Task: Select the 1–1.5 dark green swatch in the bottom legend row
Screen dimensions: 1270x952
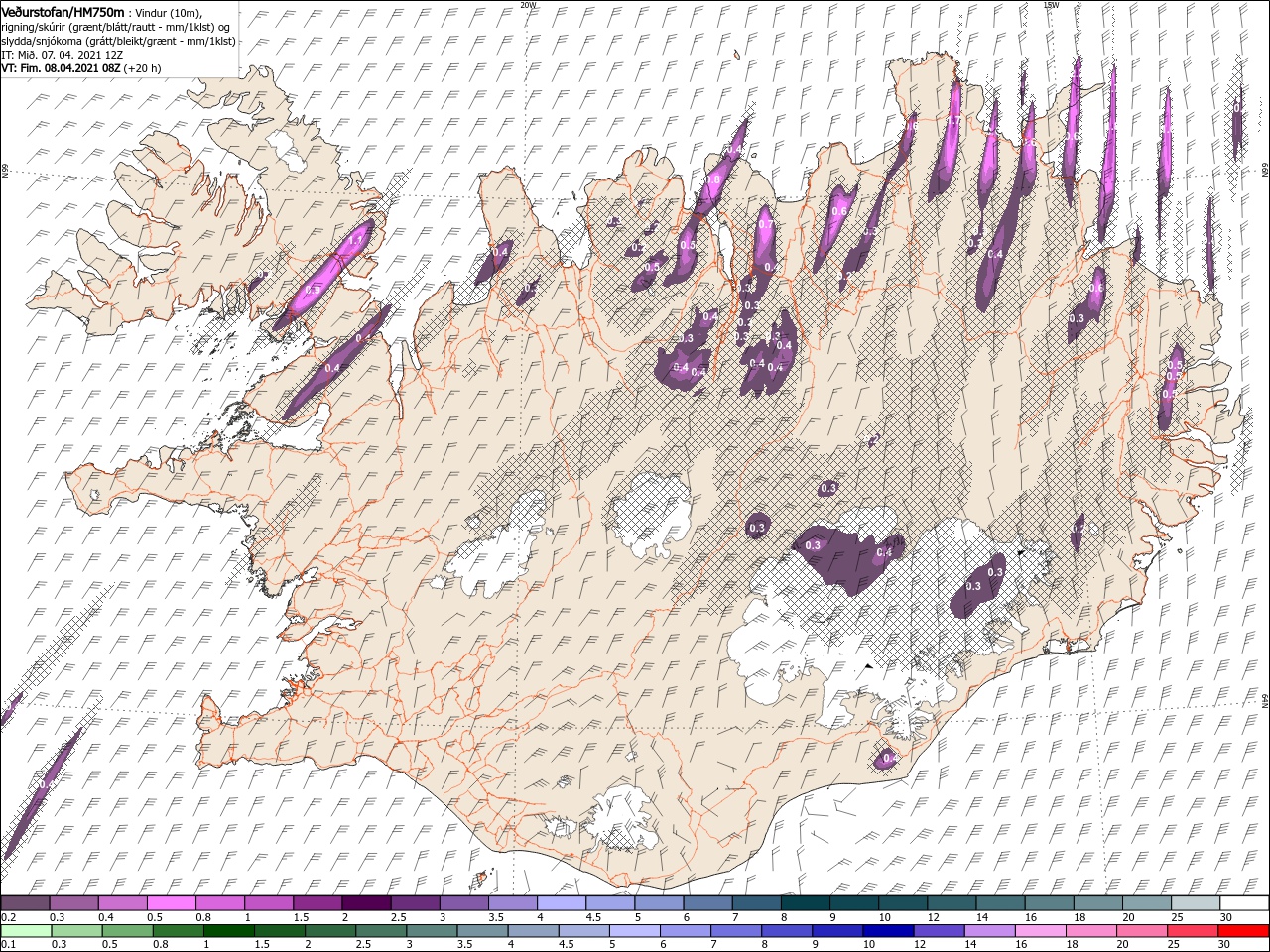Action: point(228,931)
